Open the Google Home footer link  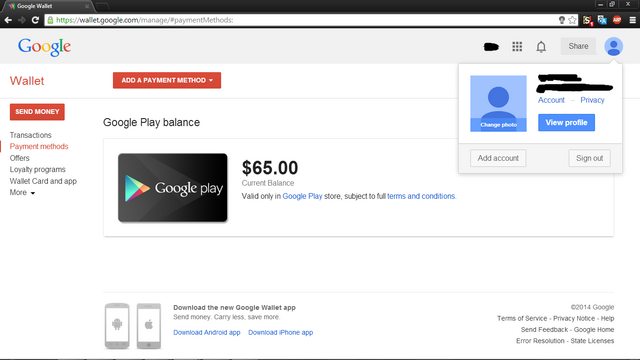pos(594,329)
